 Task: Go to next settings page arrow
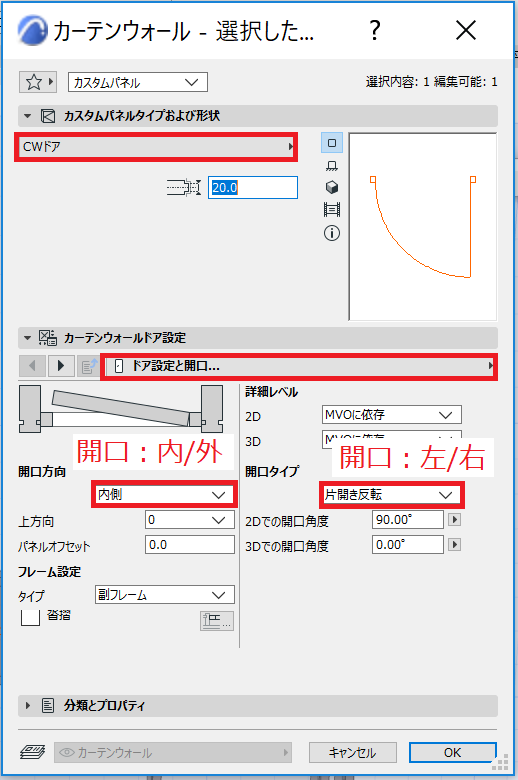coord(61,366)
